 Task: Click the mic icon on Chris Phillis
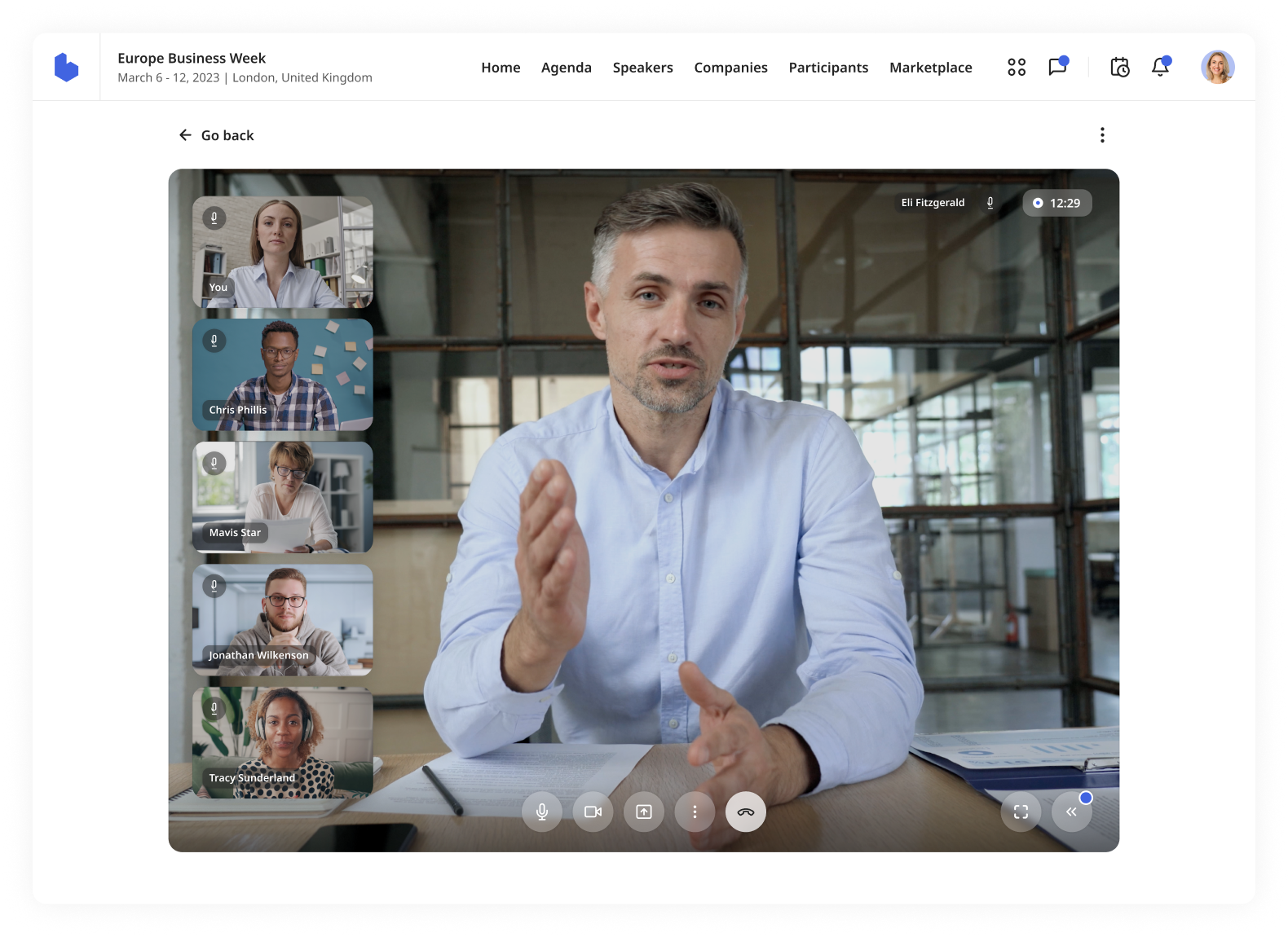coord(214,341)
